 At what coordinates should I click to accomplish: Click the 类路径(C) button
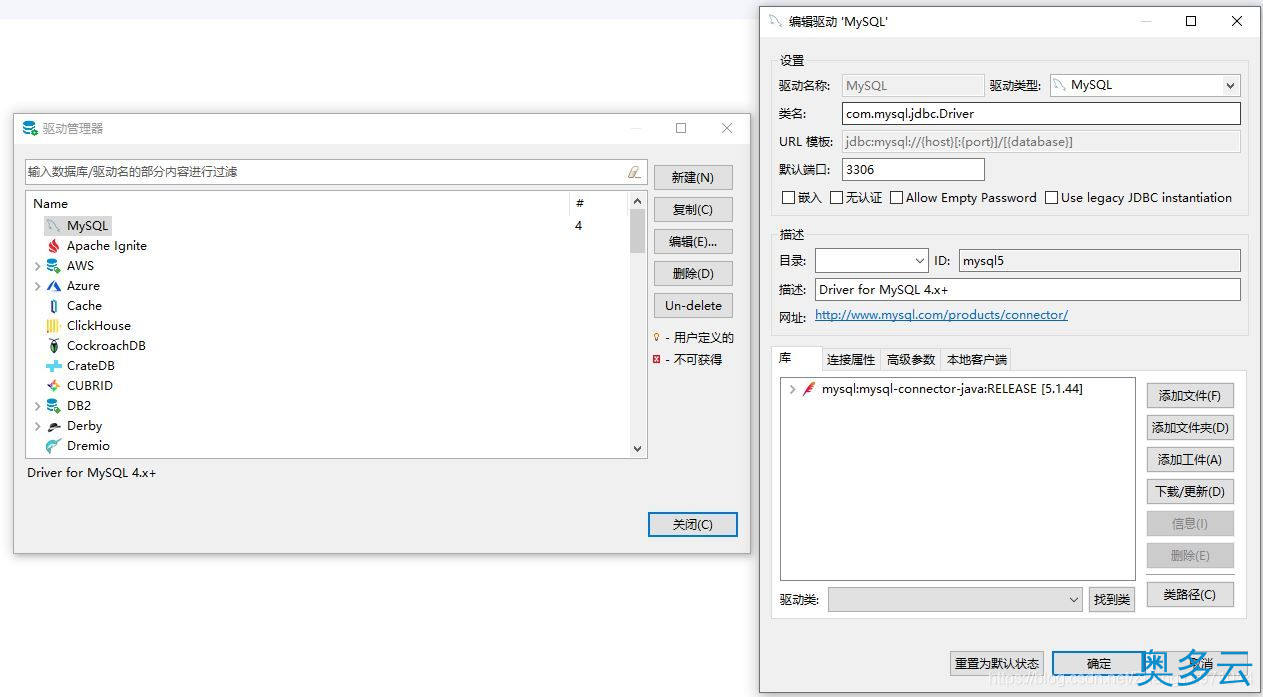[1190, 594]
